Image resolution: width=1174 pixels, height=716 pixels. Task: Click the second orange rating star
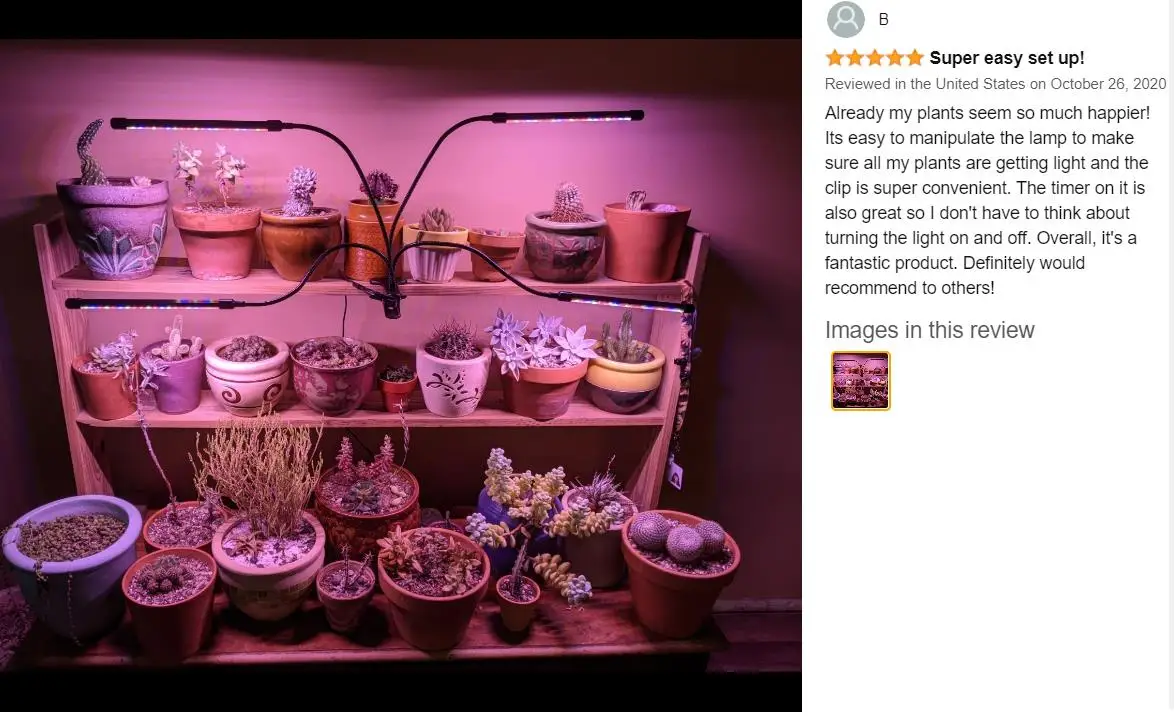[855, 58]
